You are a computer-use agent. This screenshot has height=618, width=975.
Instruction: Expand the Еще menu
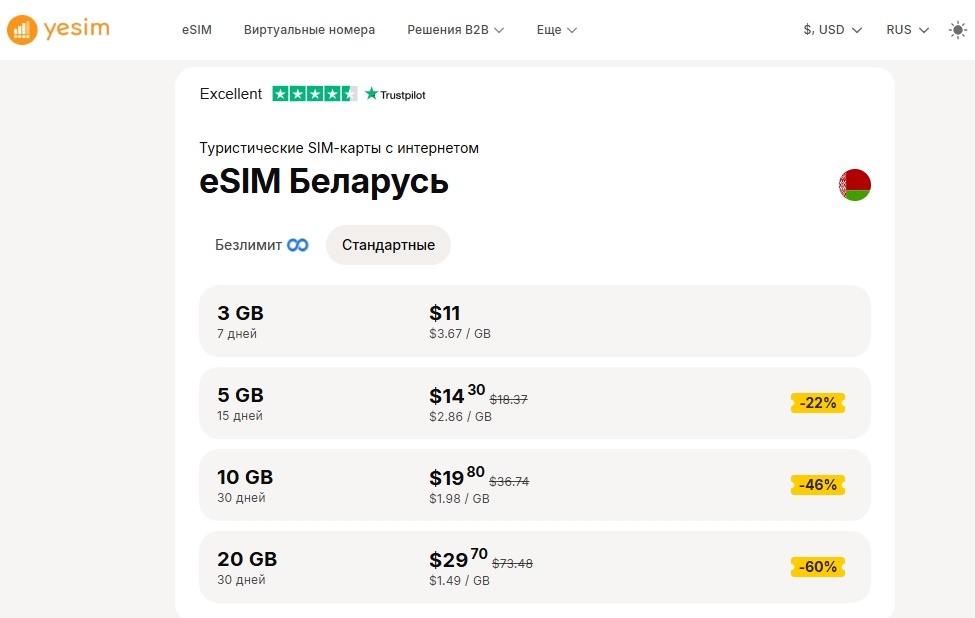557,30
